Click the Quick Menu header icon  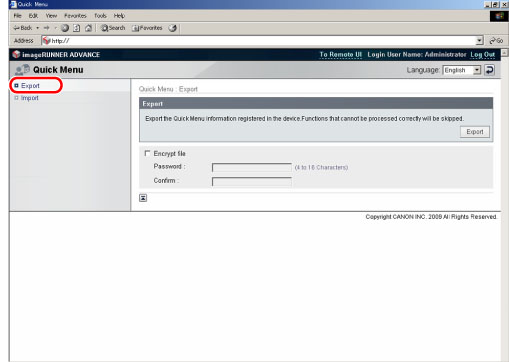[x=22, y=70]
